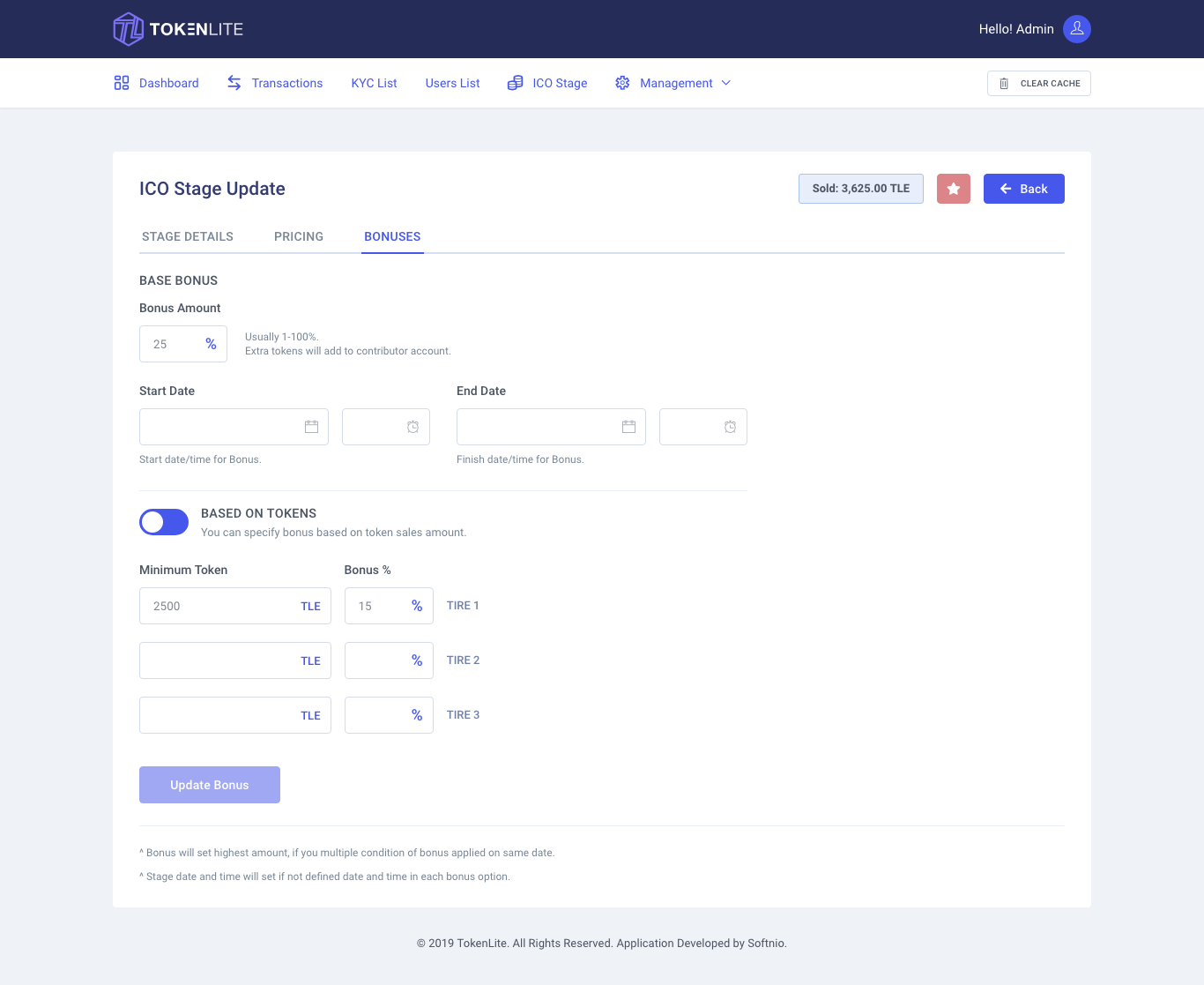The image size is (1204, 985).
Task: Switch to the Stage Details tab
Action: coord(188,236)
